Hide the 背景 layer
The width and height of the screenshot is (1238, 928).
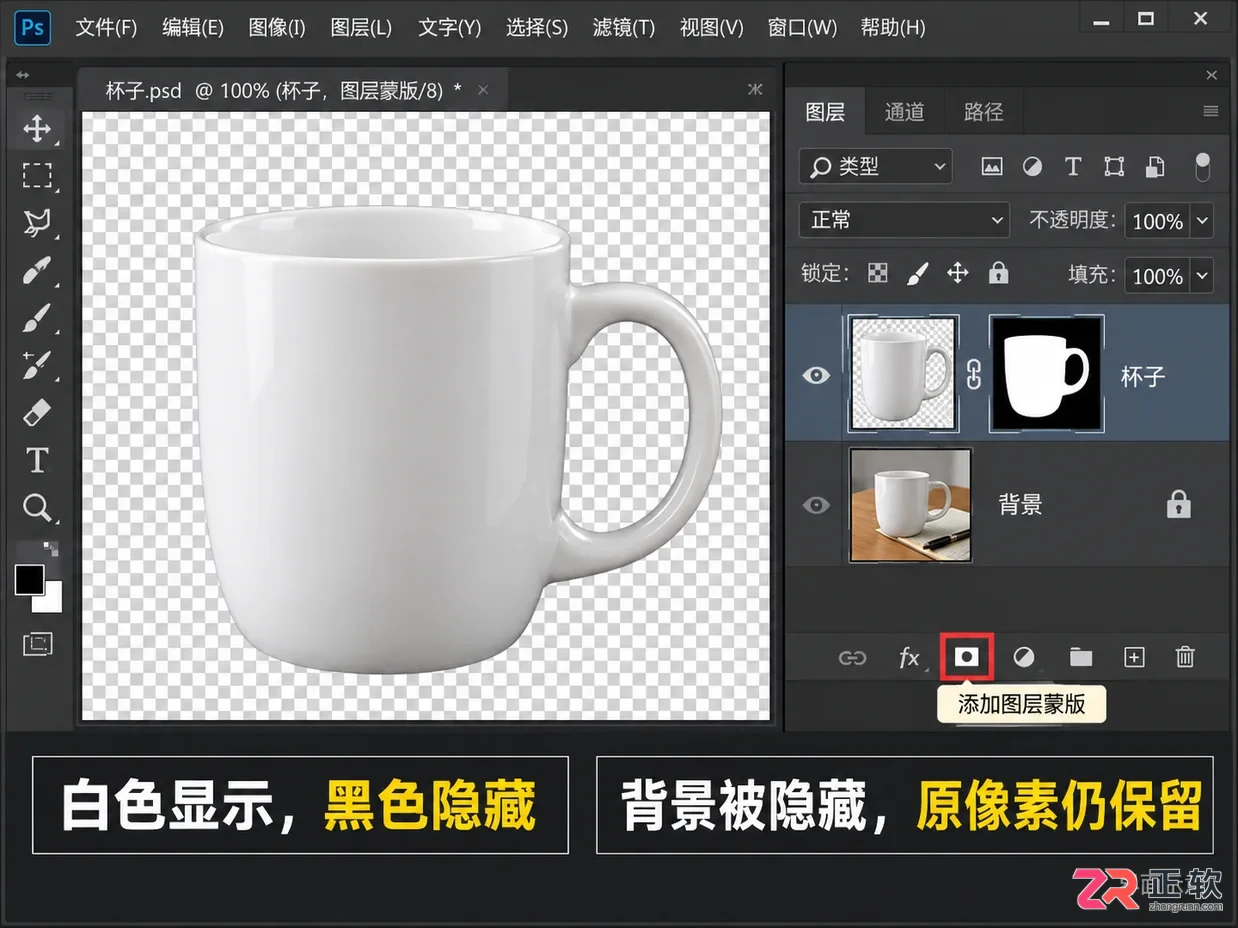pos(817,505)
